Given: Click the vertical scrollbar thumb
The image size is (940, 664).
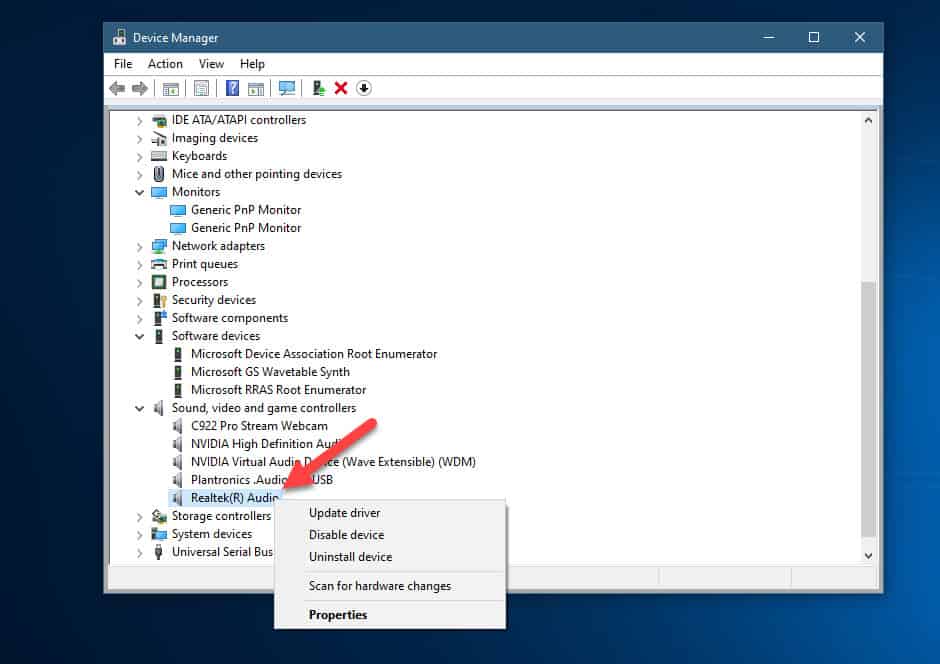Looking at the screenshot, I should click(x=868, y=409).
